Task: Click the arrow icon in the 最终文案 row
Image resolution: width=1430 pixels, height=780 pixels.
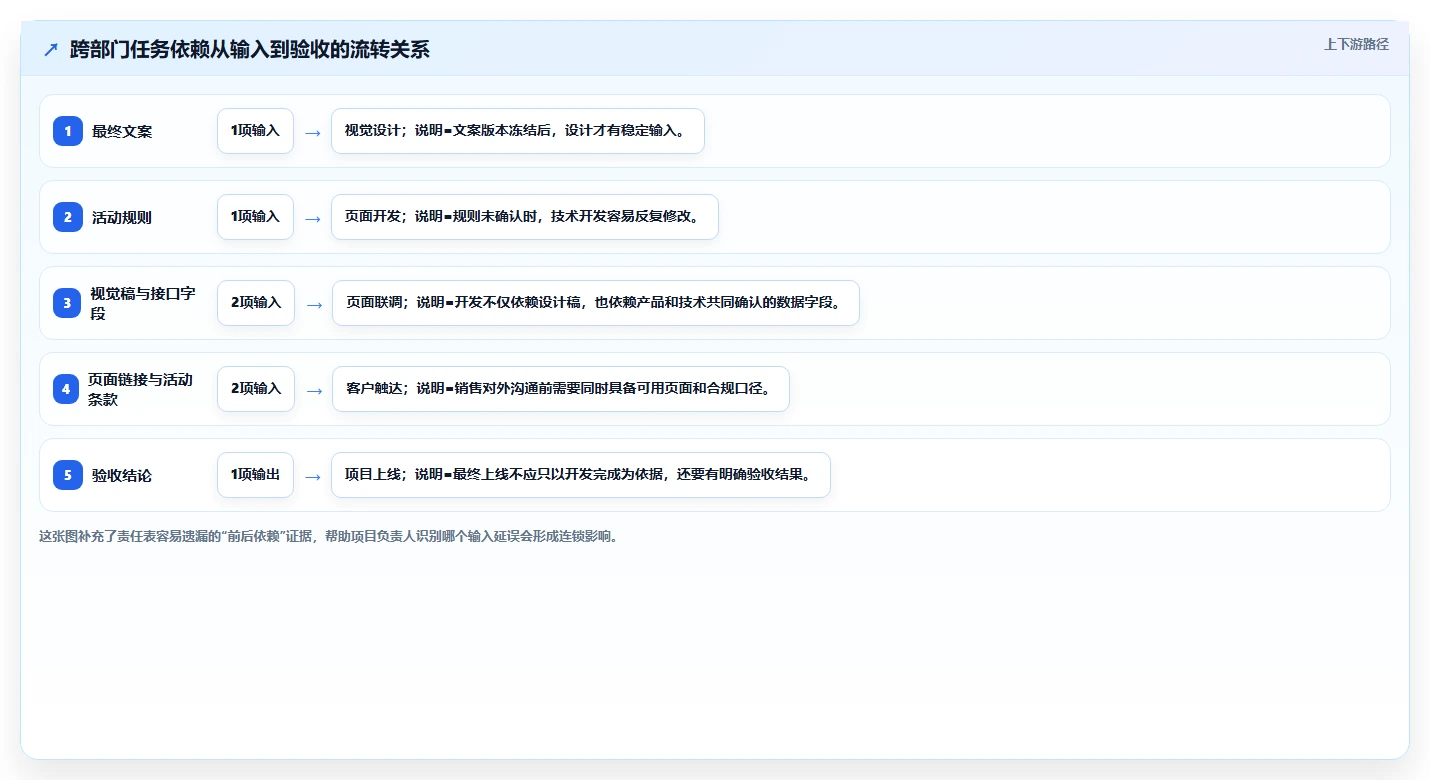Action: click(x=313, y=133)
